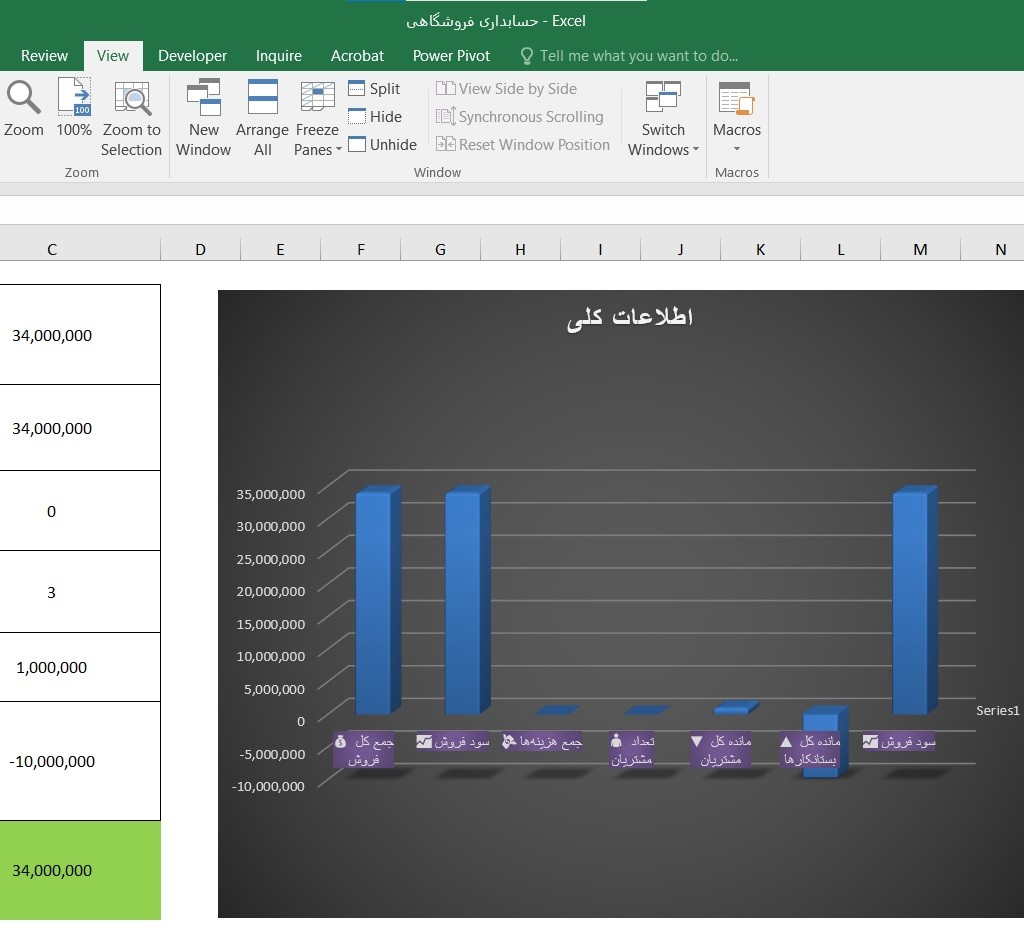
Task: Select column C header
Action: pyautogui.click(x=52, y=249)
